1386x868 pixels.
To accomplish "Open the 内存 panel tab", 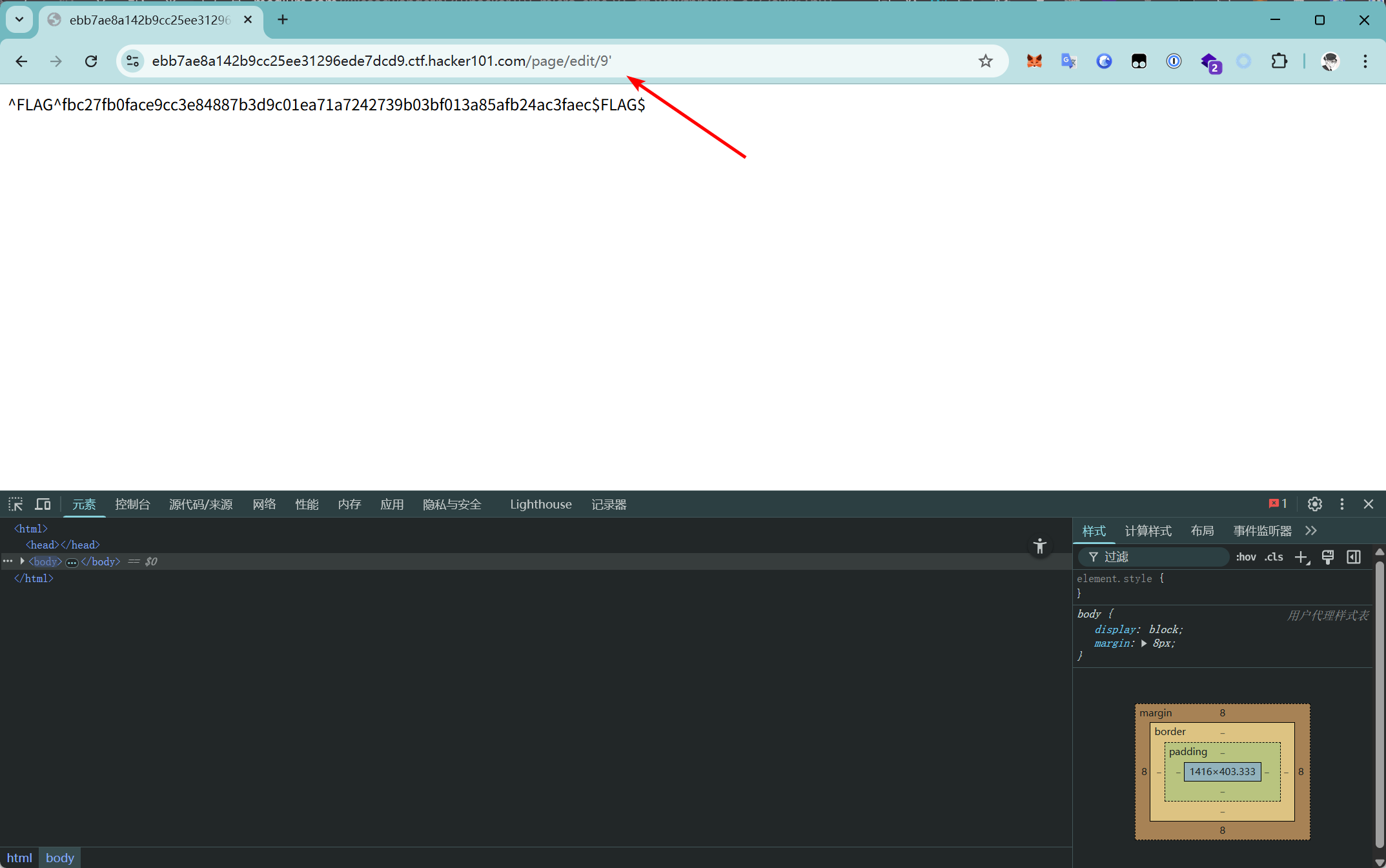I will click(x=349, y=504).
